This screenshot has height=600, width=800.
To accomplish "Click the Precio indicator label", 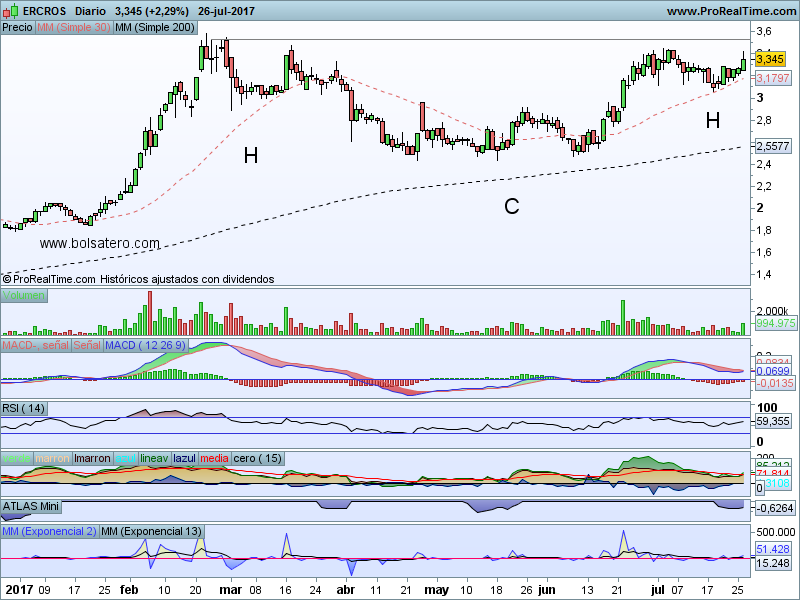I will pyautogui.click(x=17, y=28).
